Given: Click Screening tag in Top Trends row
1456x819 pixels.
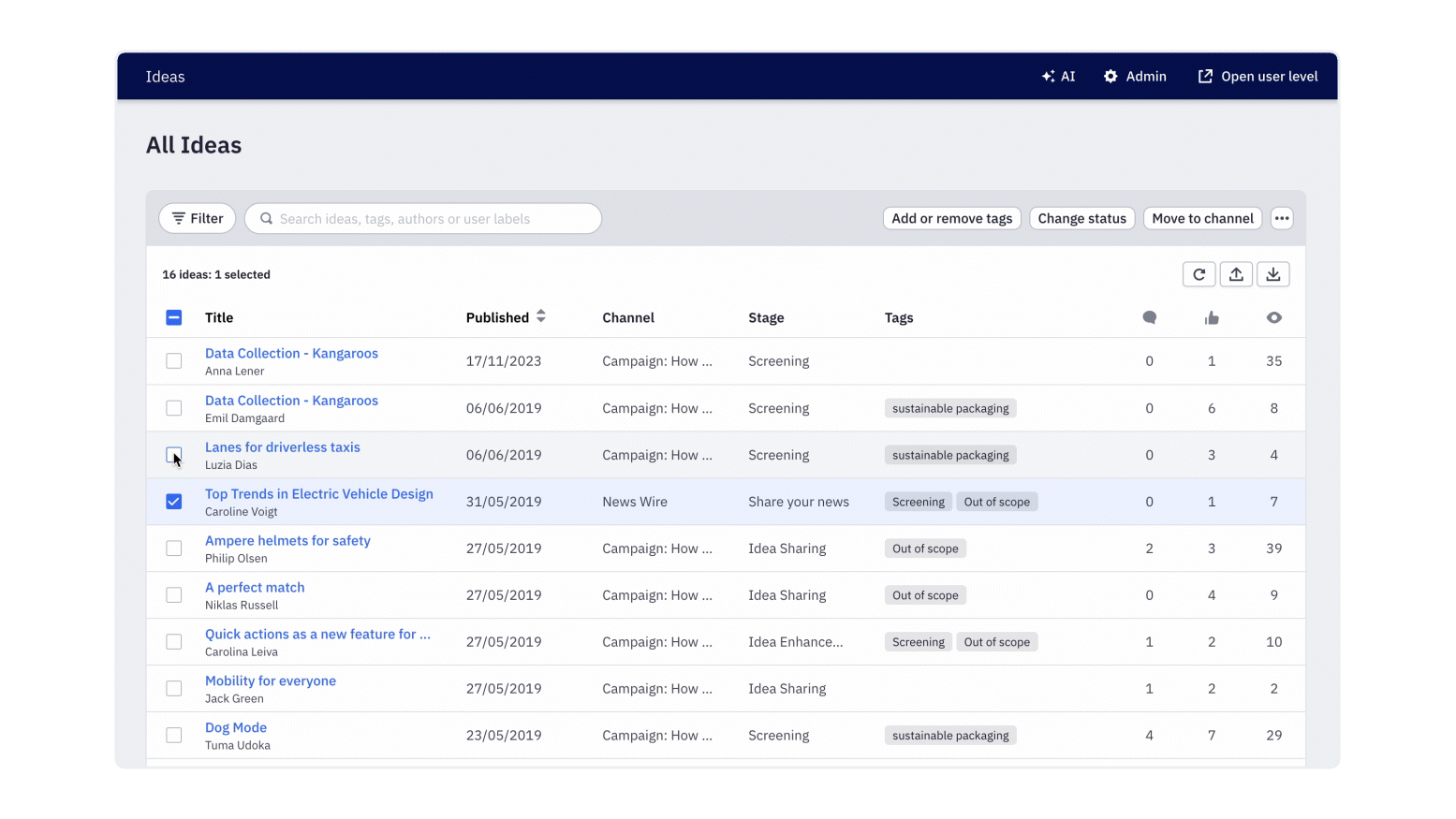Looking at the screenshot, I should click(919, 502).
